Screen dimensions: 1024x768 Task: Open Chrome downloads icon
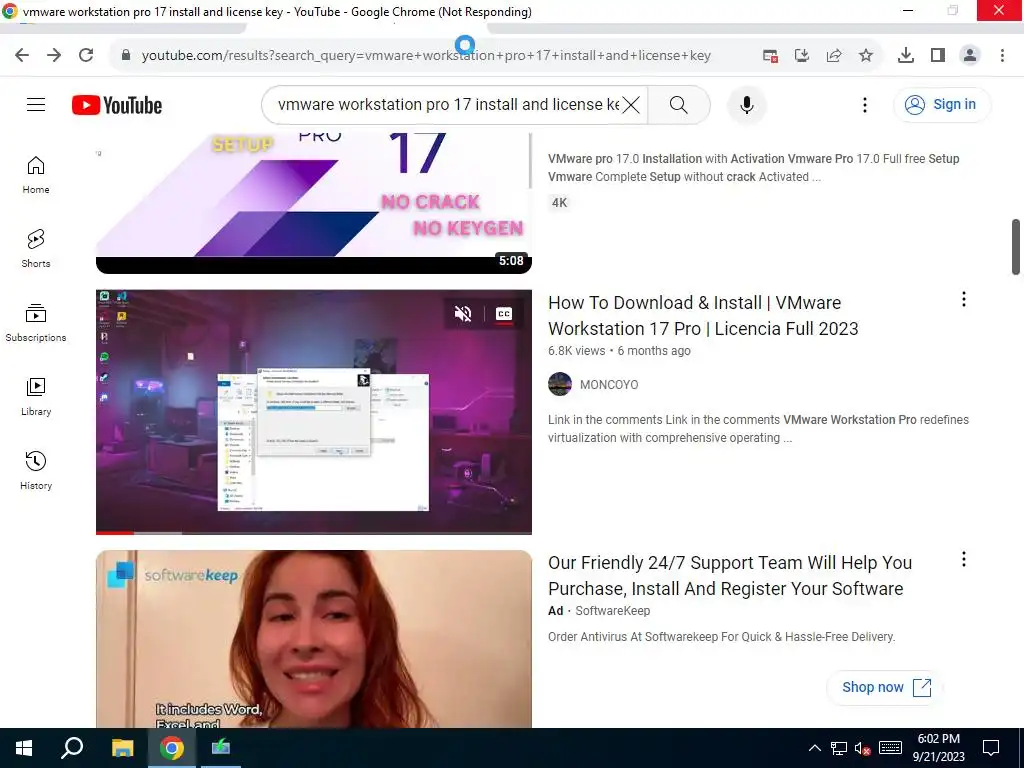point(906,56)
